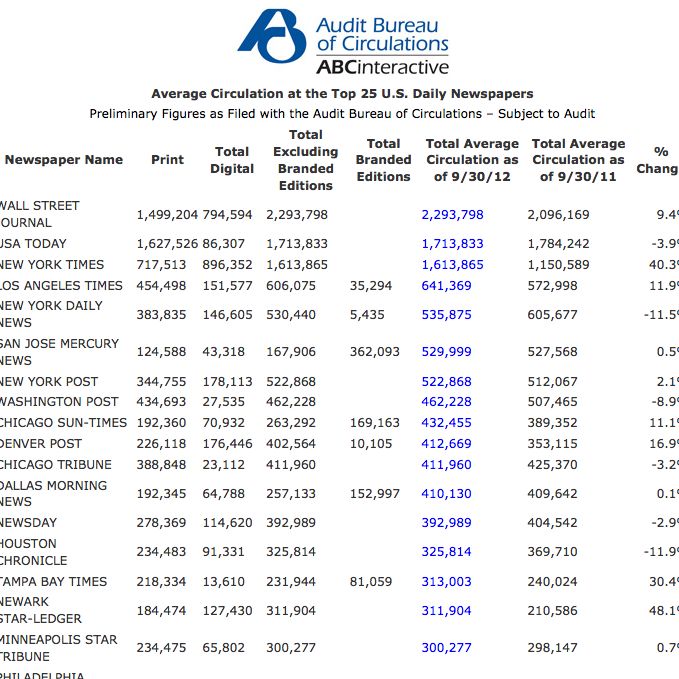This screenshot has height=679, width=679.
Task: Click the NEW YORK TIMES newspaper name
Action: pyautogui.click(x=52, y=264)
